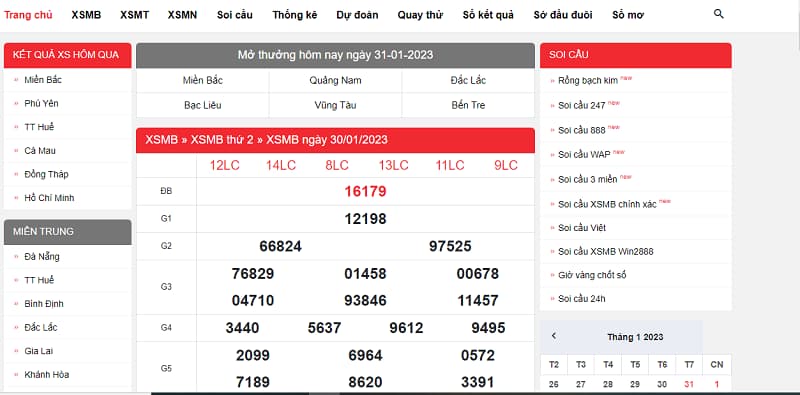Viewport: 800px width, 395px height.
Task: Click SOI CẦU panel header
Action: pos(636,55)
